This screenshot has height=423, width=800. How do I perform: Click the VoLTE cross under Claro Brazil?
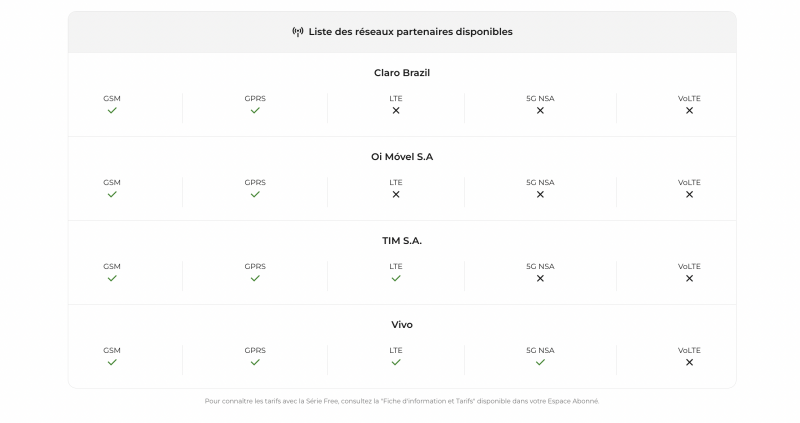[689, 110]
